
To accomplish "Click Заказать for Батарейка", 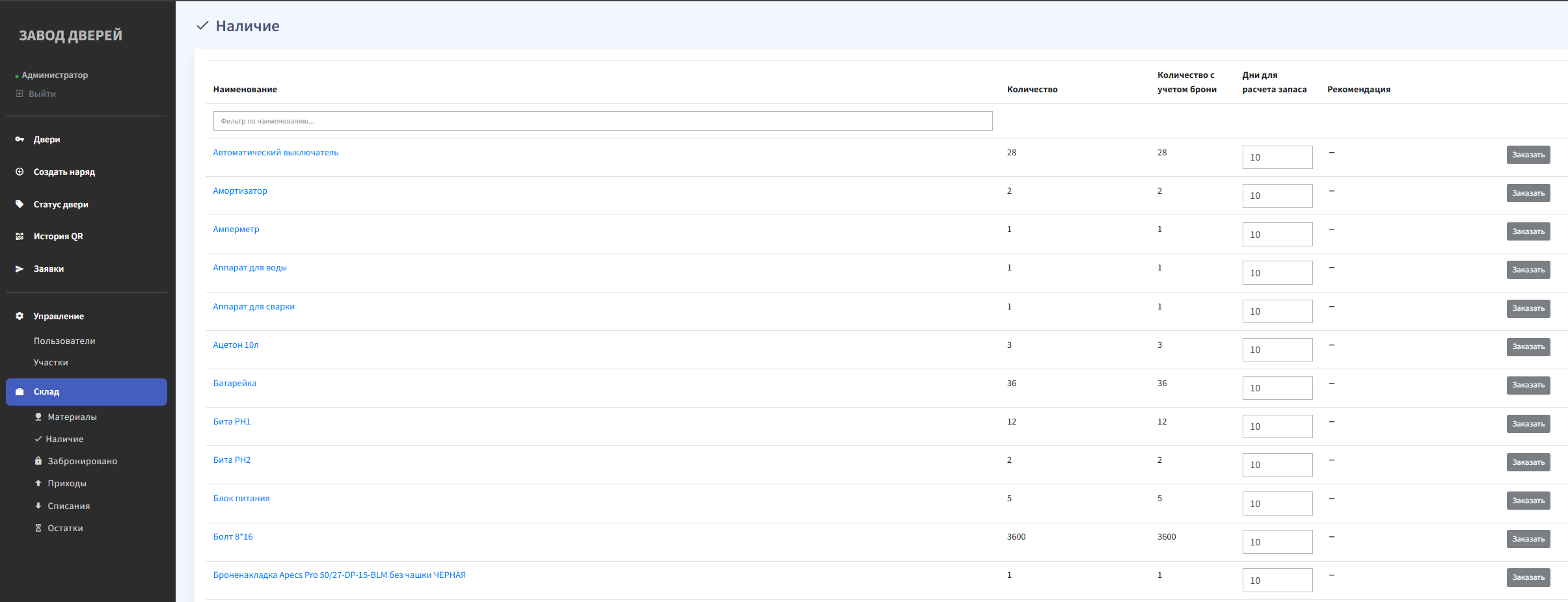I will [x=1528, y=385].
